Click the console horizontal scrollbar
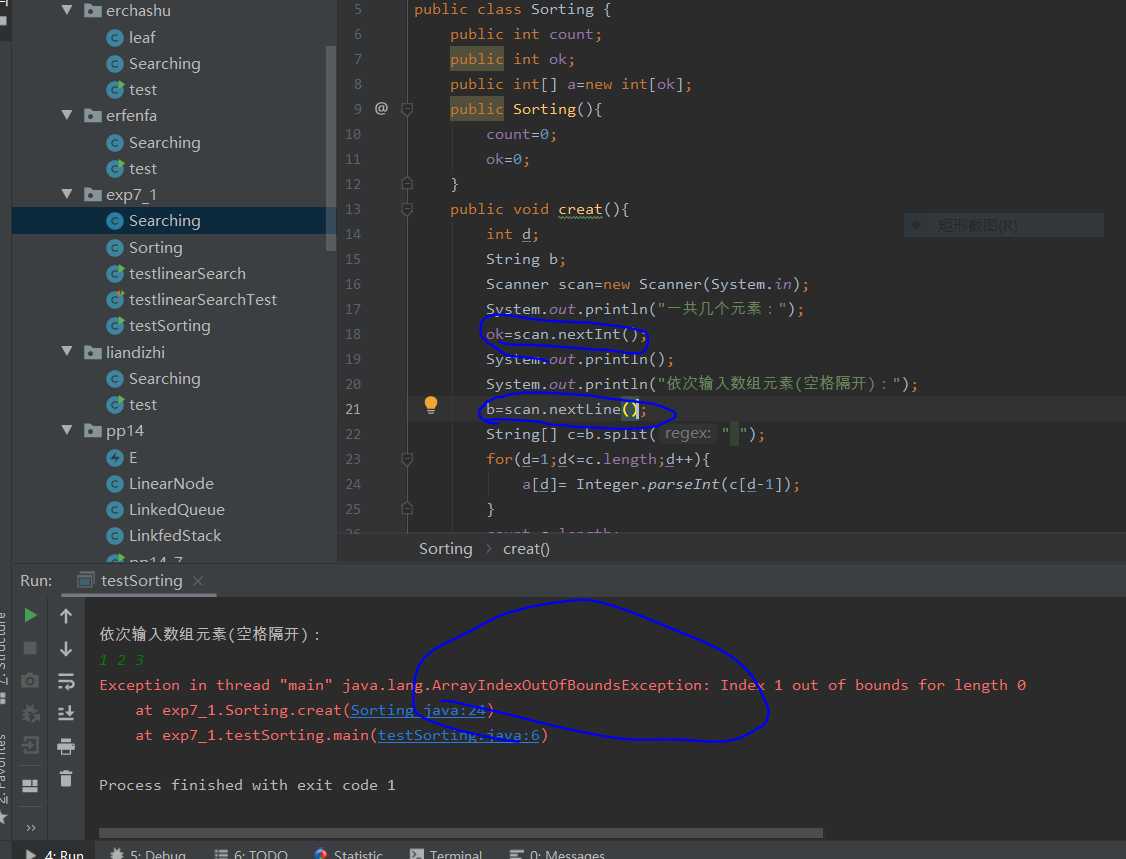This screenshot has height=859, width=1126. [x=460, y=833]
